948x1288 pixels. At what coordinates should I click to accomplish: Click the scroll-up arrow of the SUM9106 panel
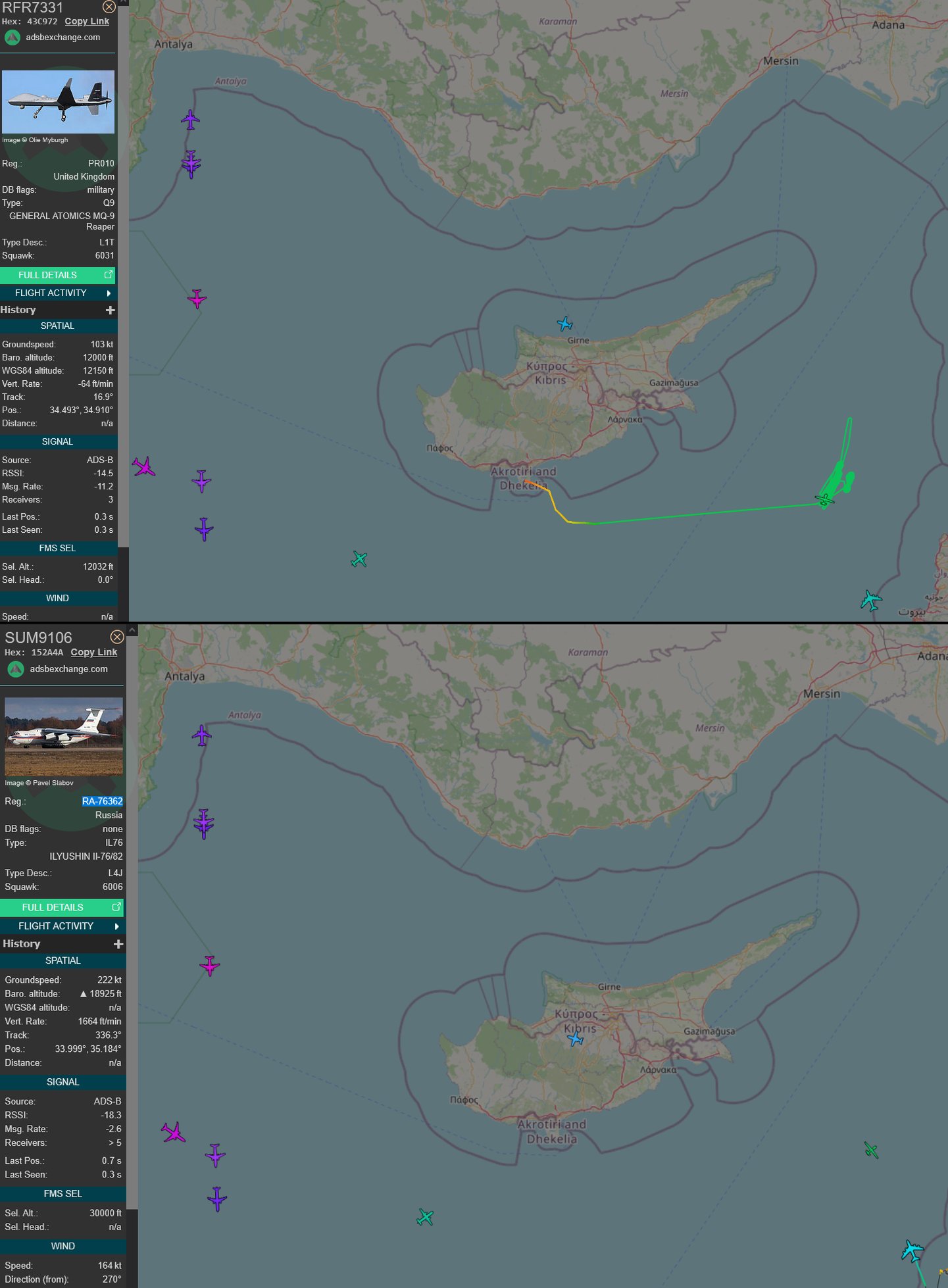click(132, 630)
